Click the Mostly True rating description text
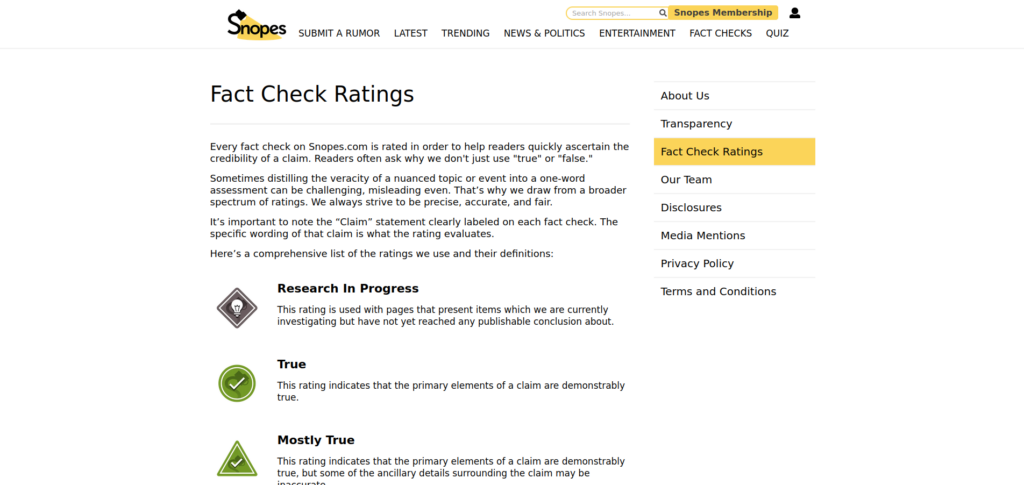 coord(451,473)
